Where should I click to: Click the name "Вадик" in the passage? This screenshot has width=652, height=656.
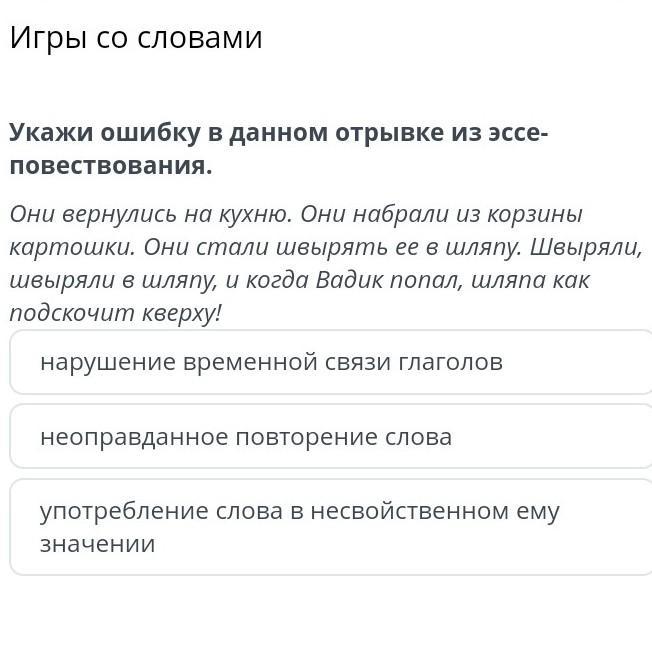[x=352, y=280]
